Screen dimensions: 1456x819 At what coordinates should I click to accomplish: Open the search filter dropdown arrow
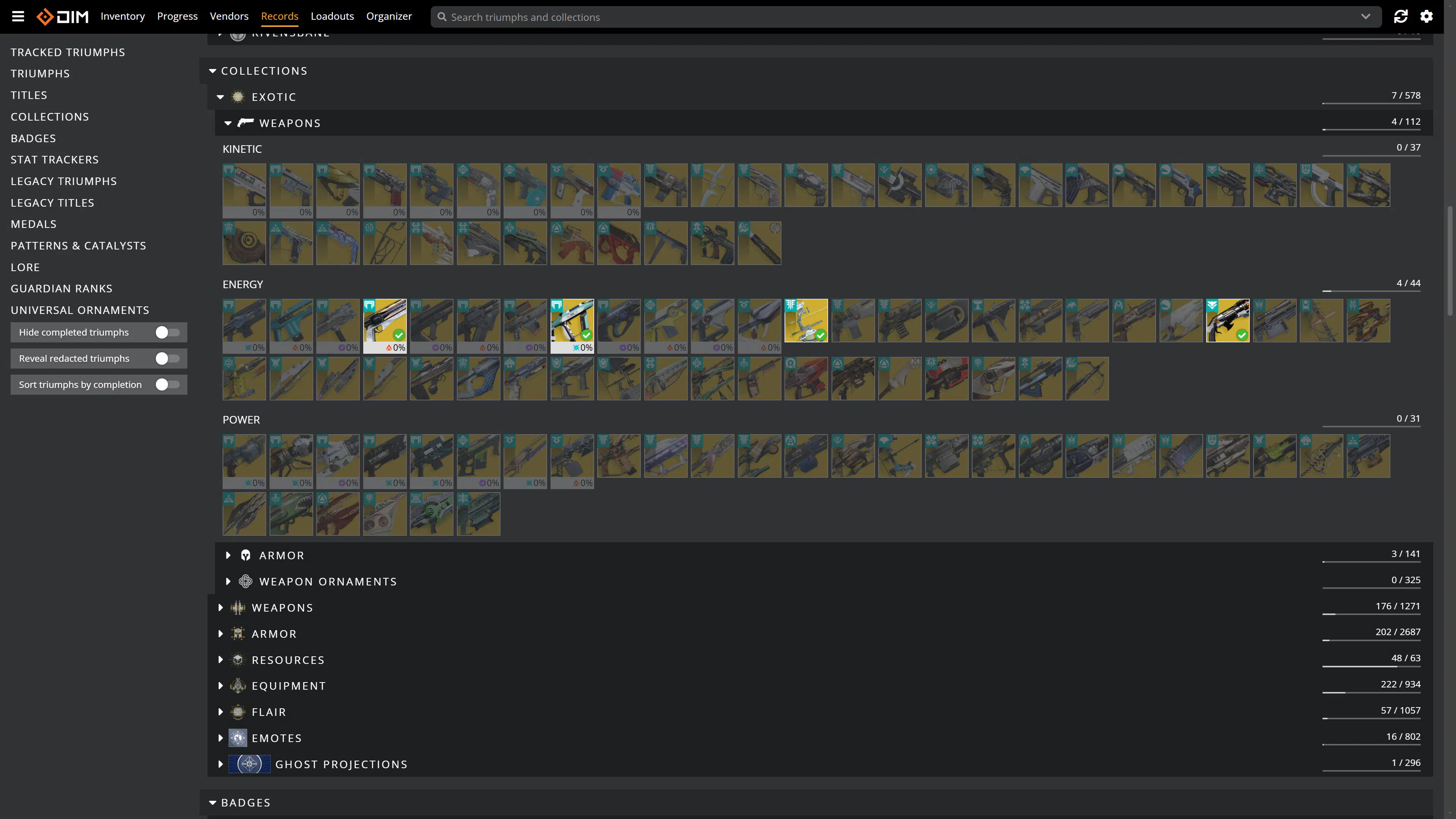(1365, 16)
